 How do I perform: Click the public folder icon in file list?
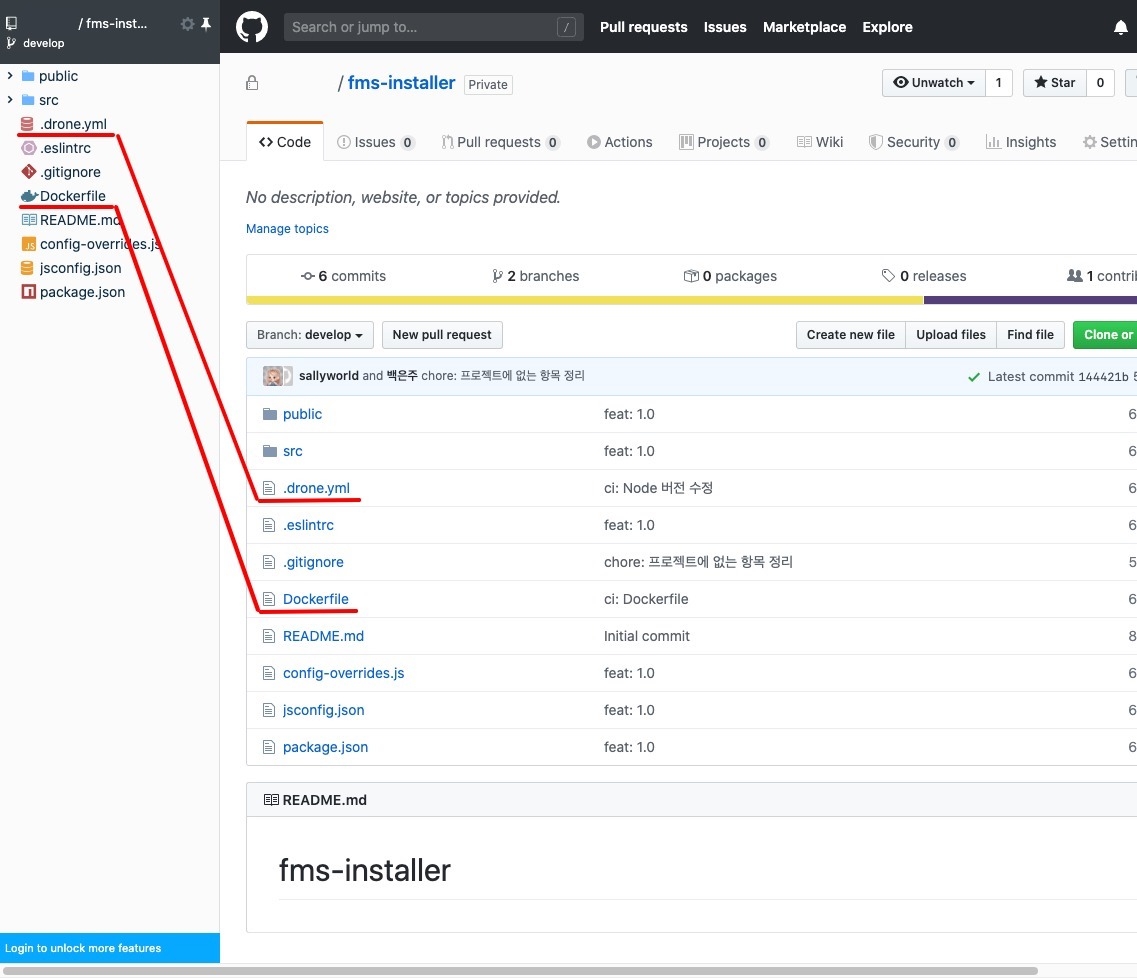(x=268, y=414)
